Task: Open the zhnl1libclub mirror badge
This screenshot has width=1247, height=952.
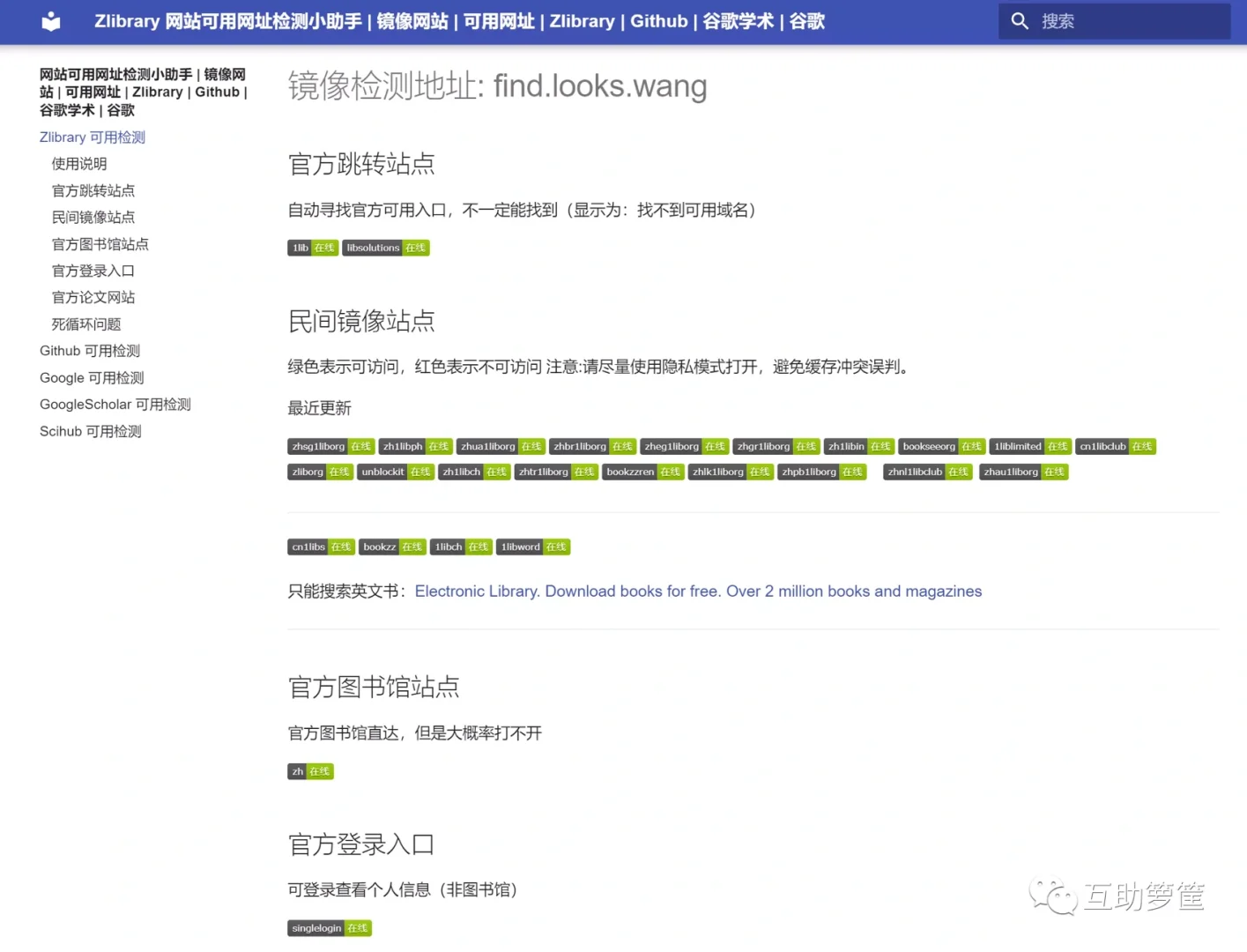Action: click(928, 472)
